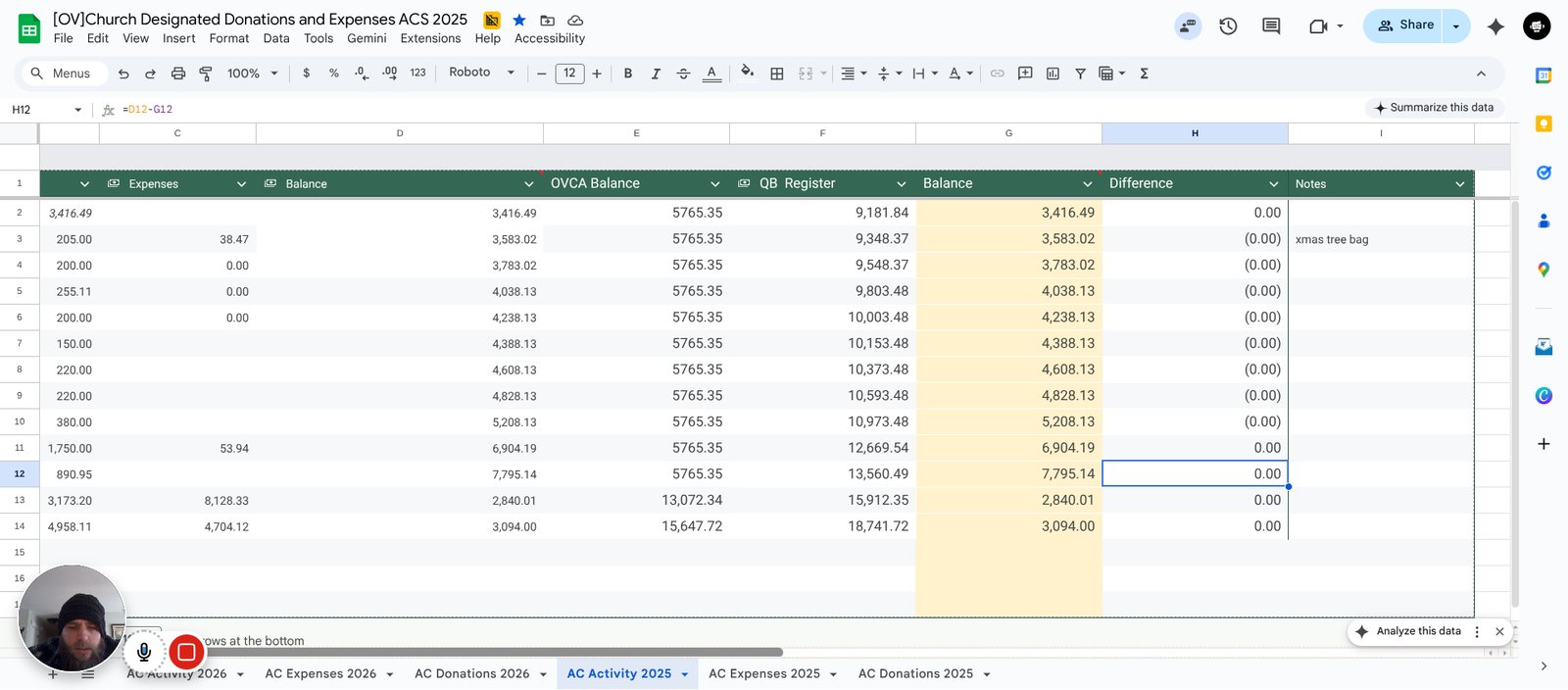Open Google Maps side panel
Screen dimensions: 1568x690
(x=1543, y=270)
